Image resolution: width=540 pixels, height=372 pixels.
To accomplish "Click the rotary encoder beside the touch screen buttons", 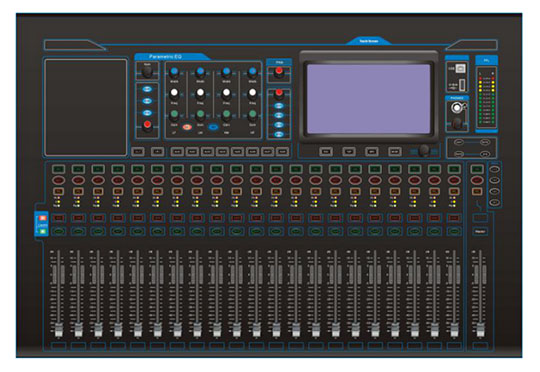I will coord(424,151).
